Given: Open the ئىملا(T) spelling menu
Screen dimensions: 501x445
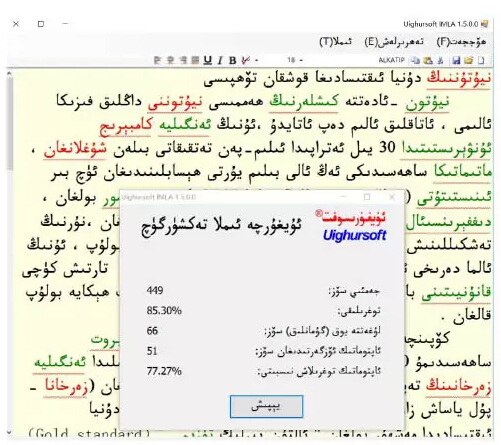Looking at the screenshot, I should tap(335, 42).
